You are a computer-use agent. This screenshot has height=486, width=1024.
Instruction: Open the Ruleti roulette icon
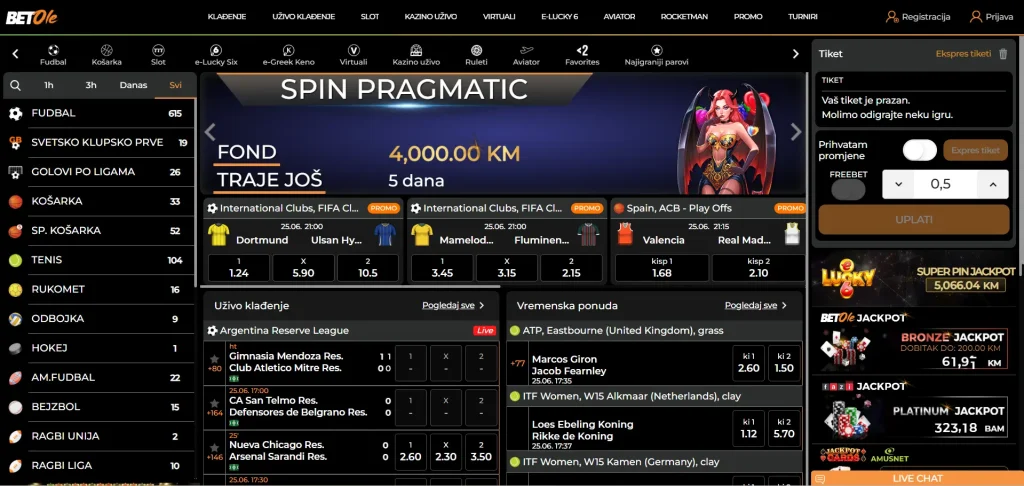(x=476, y=50)
